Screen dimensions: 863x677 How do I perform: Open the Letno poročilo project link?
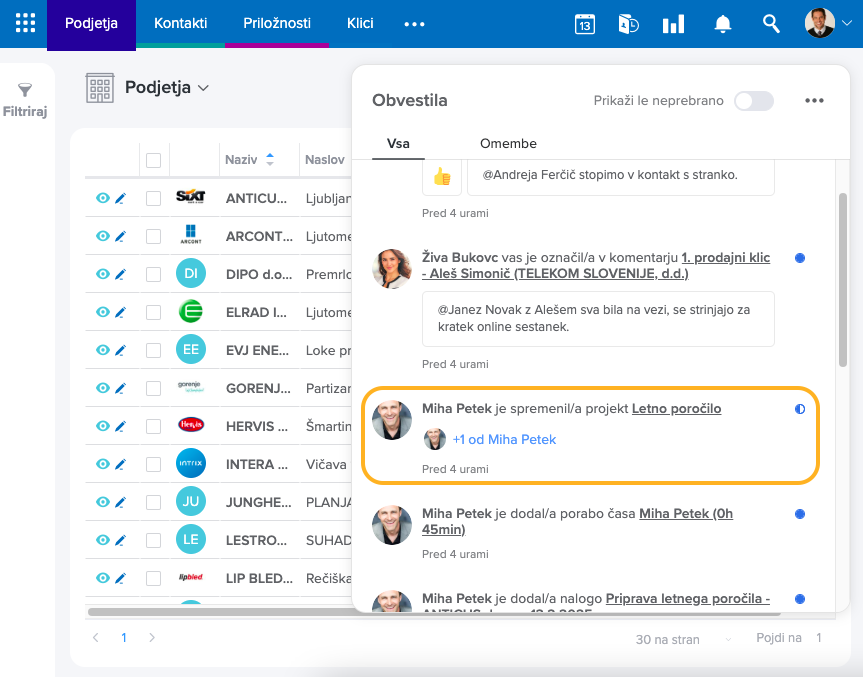click(676, 409)
